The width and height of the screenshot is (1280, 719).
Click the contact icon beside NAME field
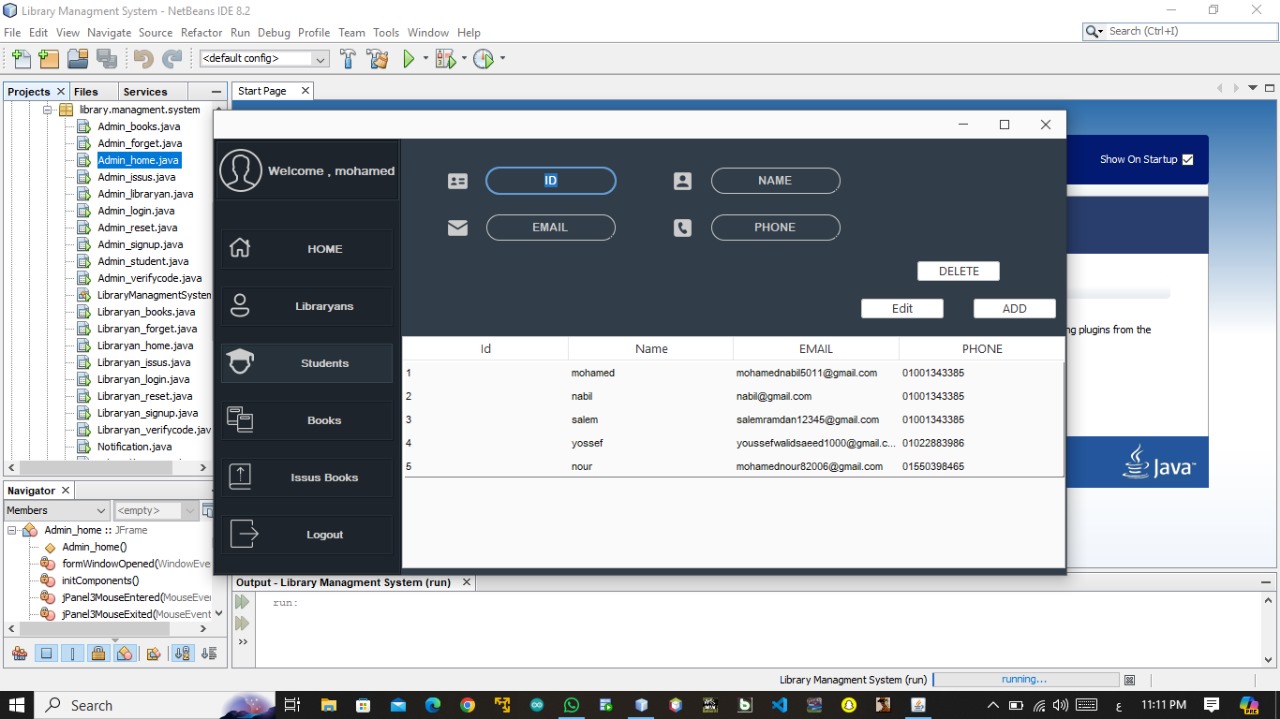click(682, 181)
